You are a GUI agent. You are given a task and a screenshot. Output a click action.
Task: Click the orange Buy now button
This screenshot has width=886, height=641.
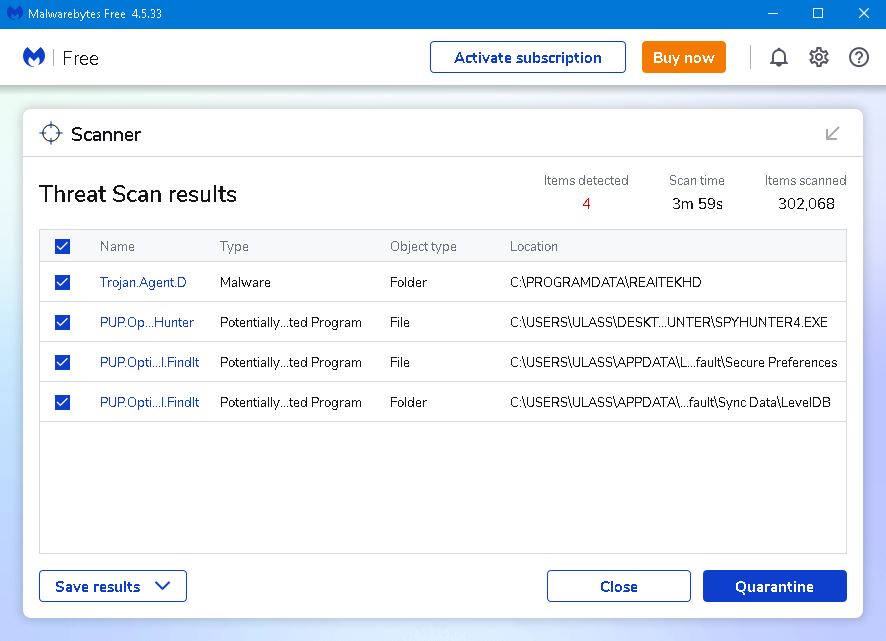684,57
